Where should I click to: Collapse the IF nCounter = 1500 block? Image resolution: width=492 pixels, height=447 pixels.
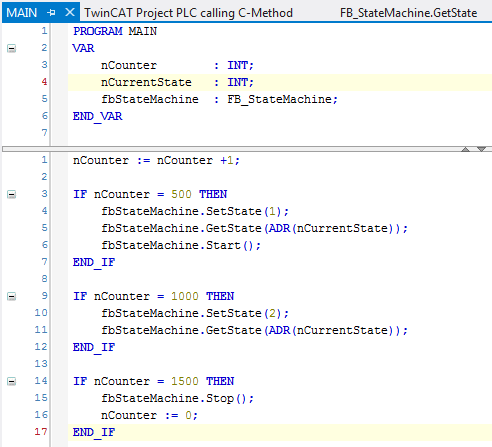pyautogui.click(x=11, y=381)
